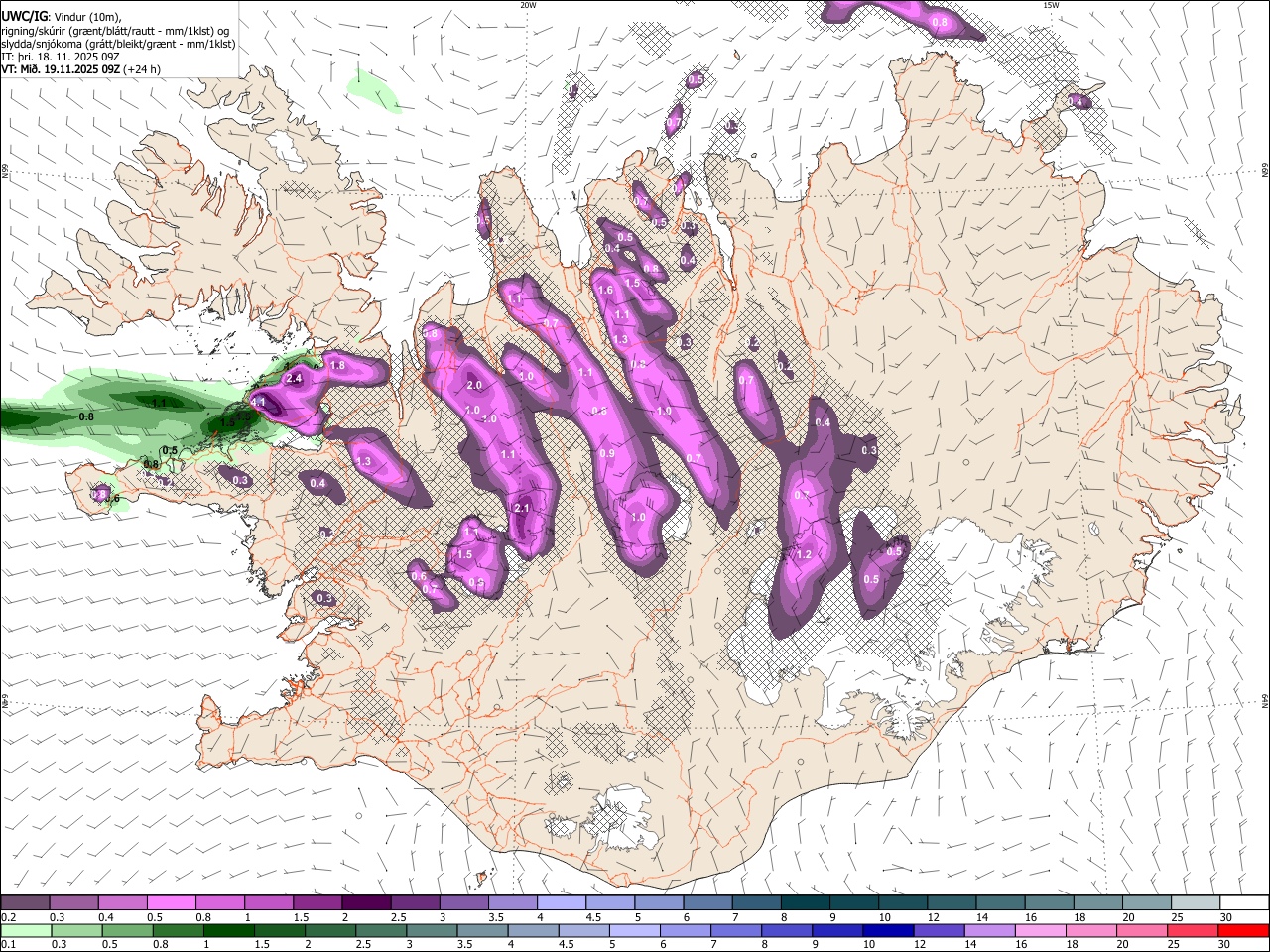Click the 'slydda/snjókoma' legend description line
This screenshot has height=952, width=1270.
click(118, 44)
